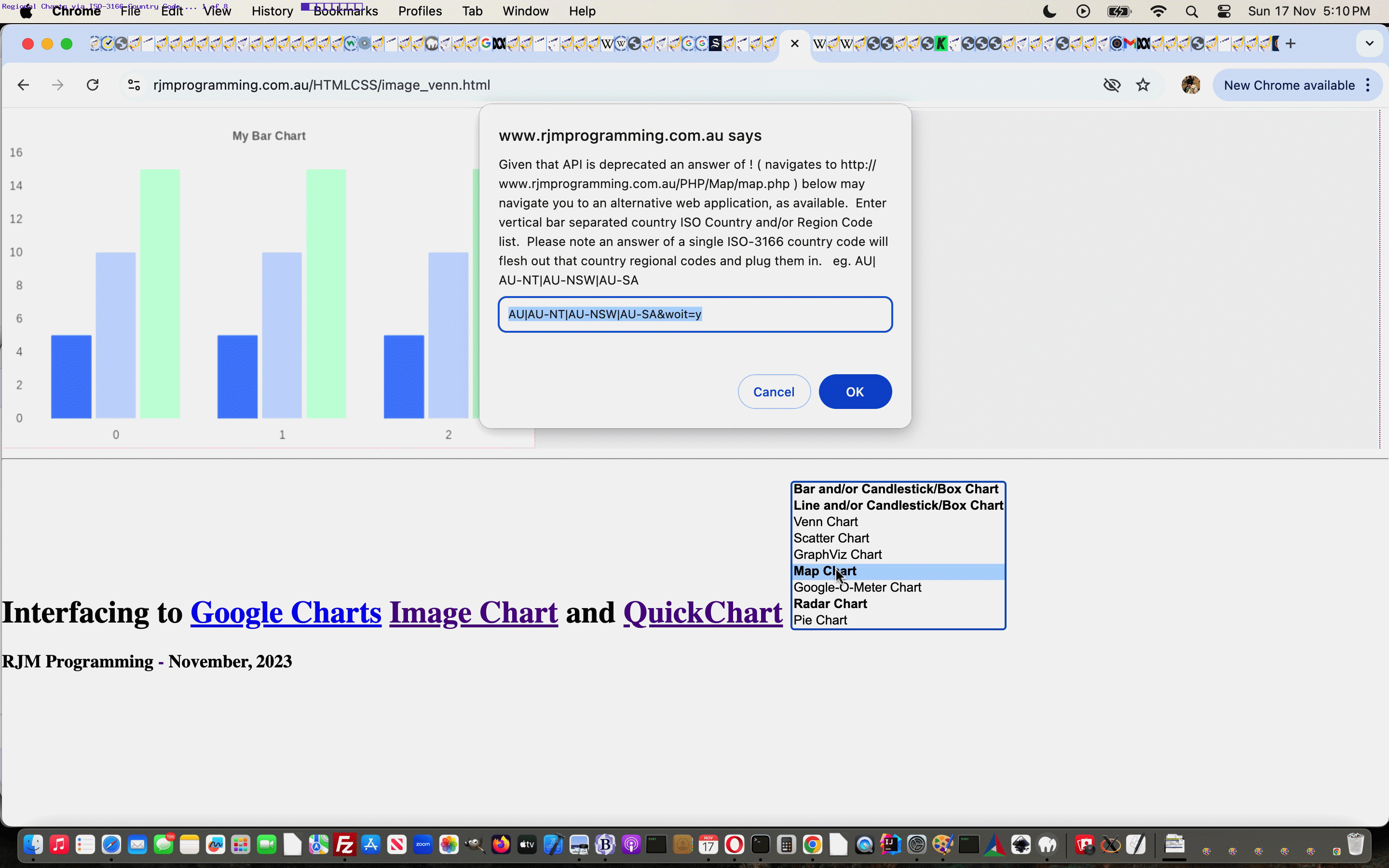1389x868 pixels.
Task: Click the dialog's country code input field
Action: 695,314
